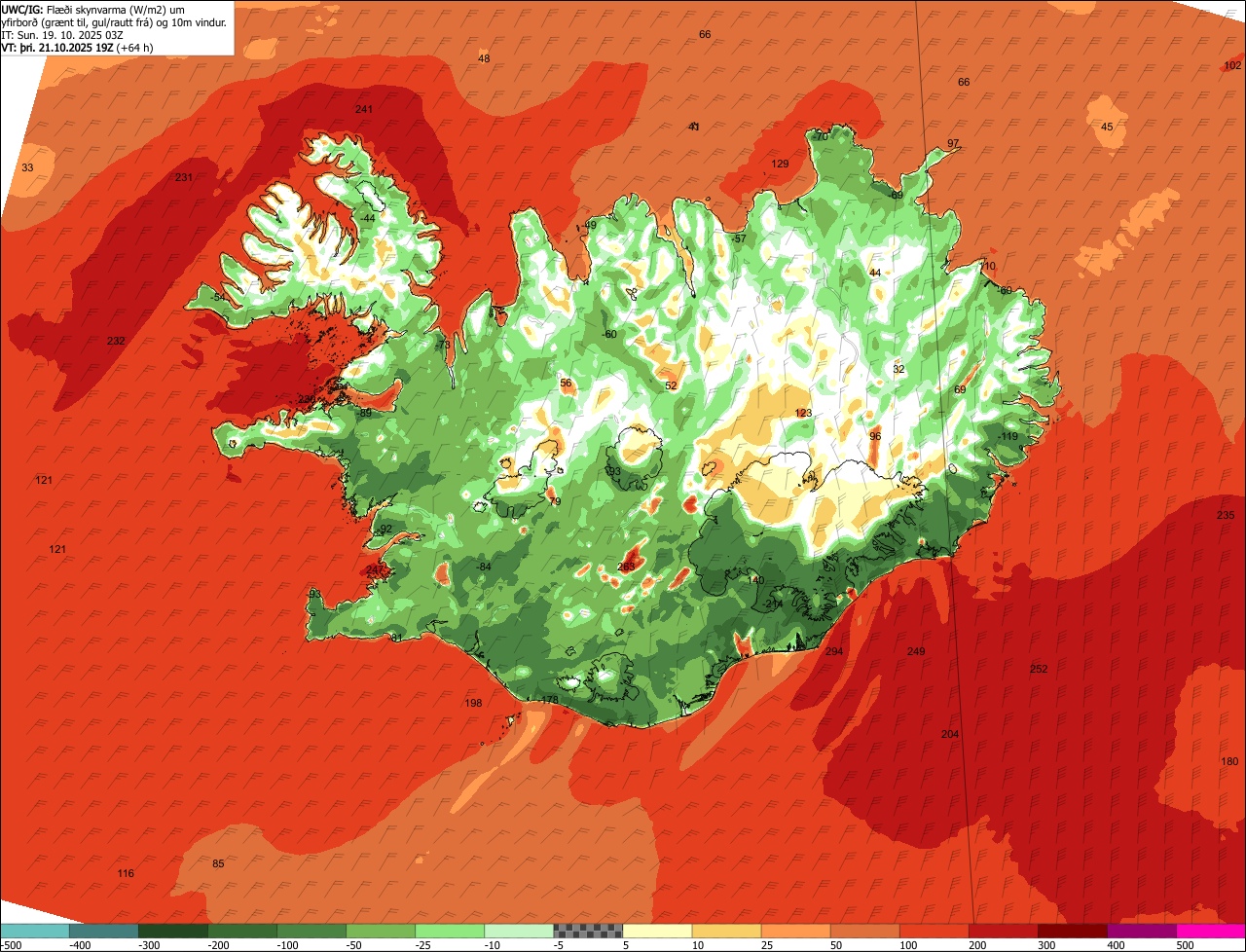Select the map value 214
This screenshot has width=1246, height=952.
click(x=774, y=604)
